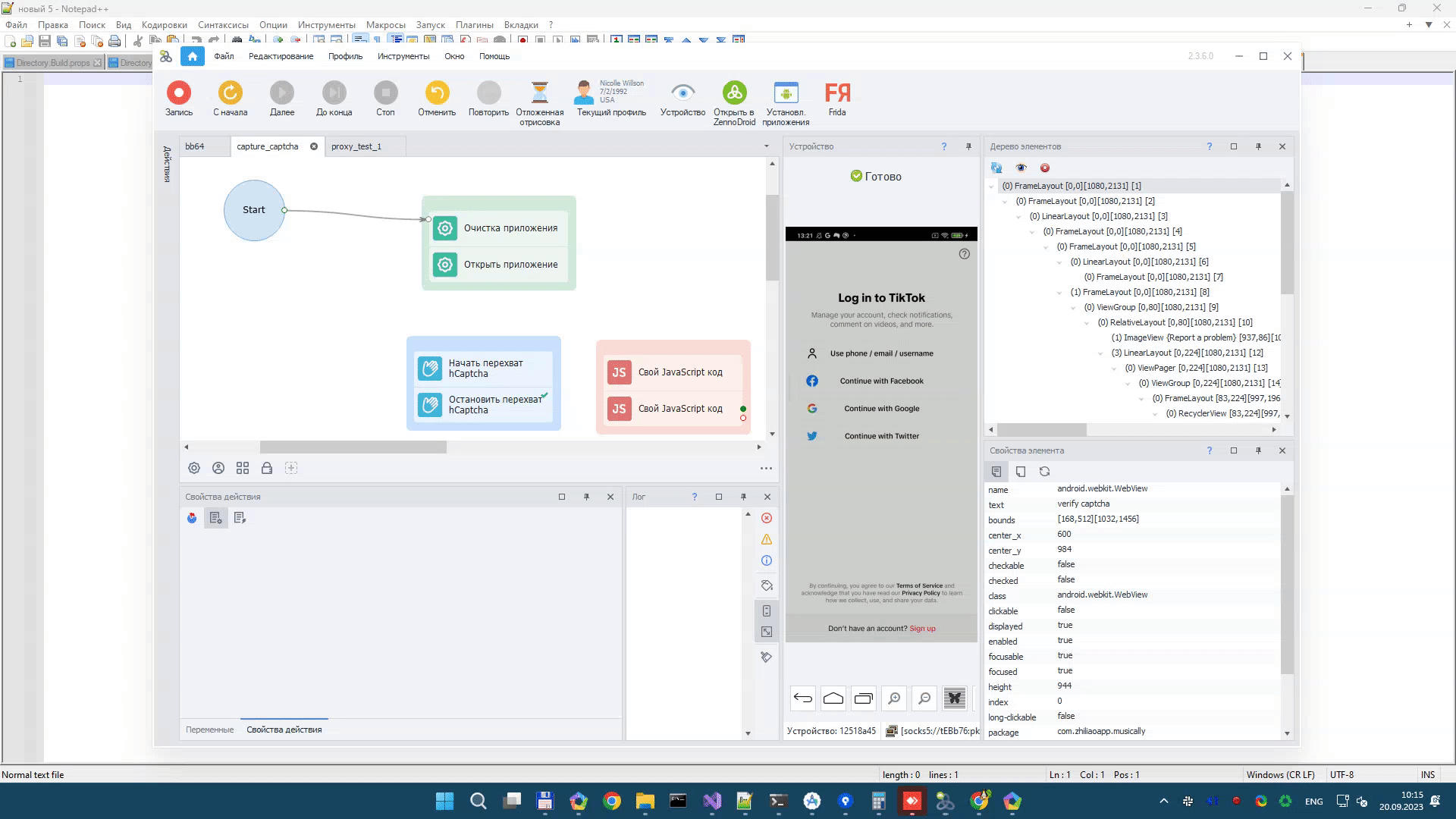Toggle the eye icon in Дерево элементов
Screen dimensions: 1456x819
click(1021, 168)
